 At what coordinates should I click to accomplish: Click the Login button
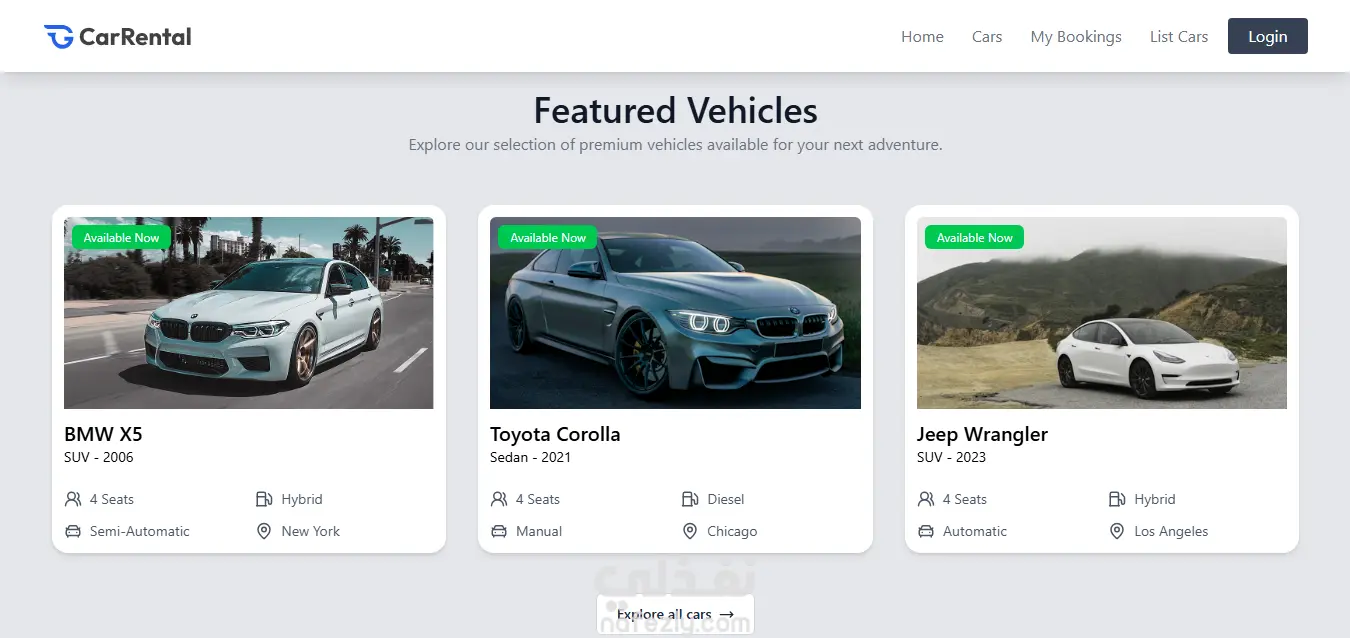click(x=1268, y=36)
